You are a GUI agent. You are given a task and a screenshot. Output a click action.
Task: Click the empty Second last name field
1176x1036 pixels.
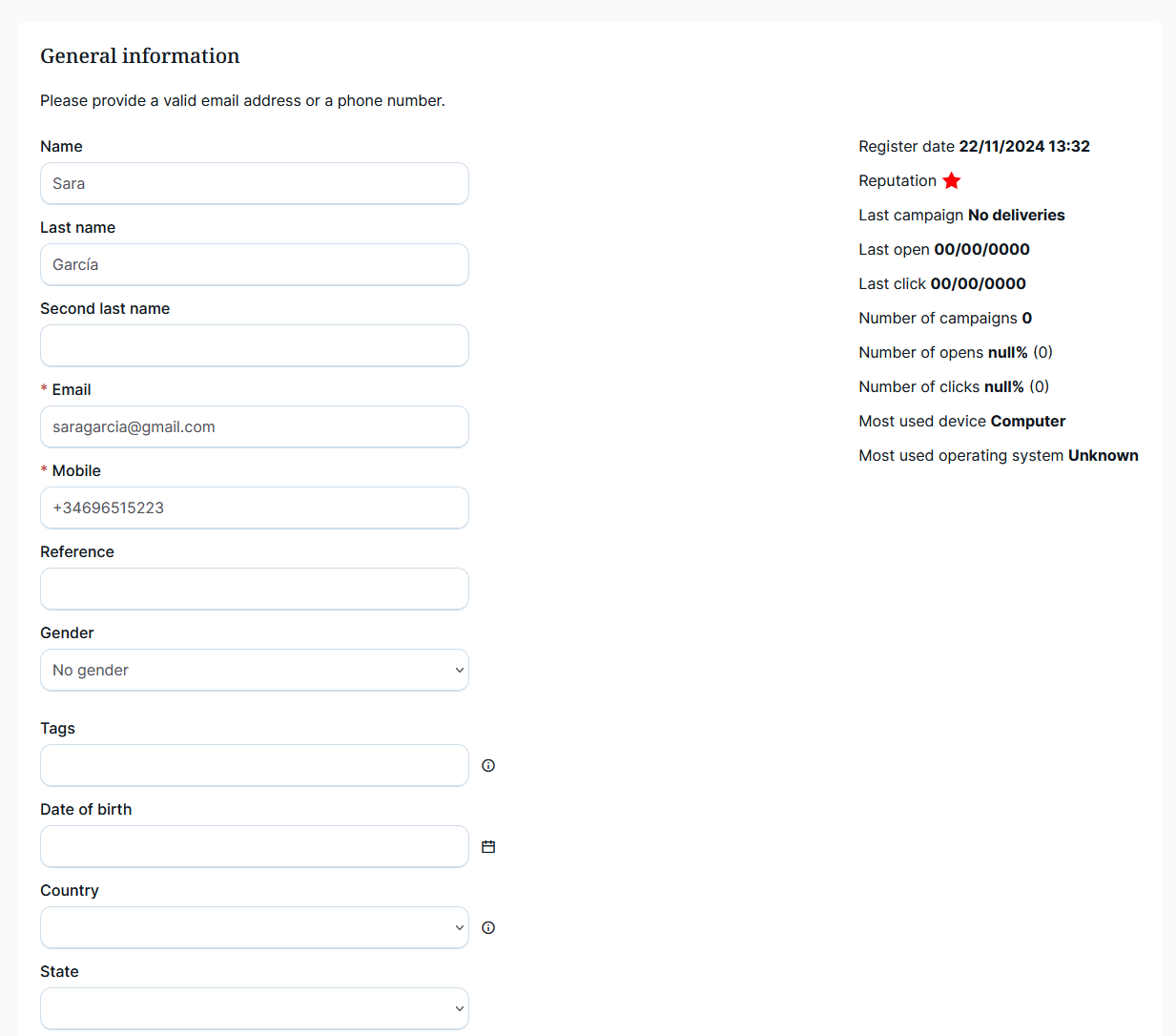(255, 345)
